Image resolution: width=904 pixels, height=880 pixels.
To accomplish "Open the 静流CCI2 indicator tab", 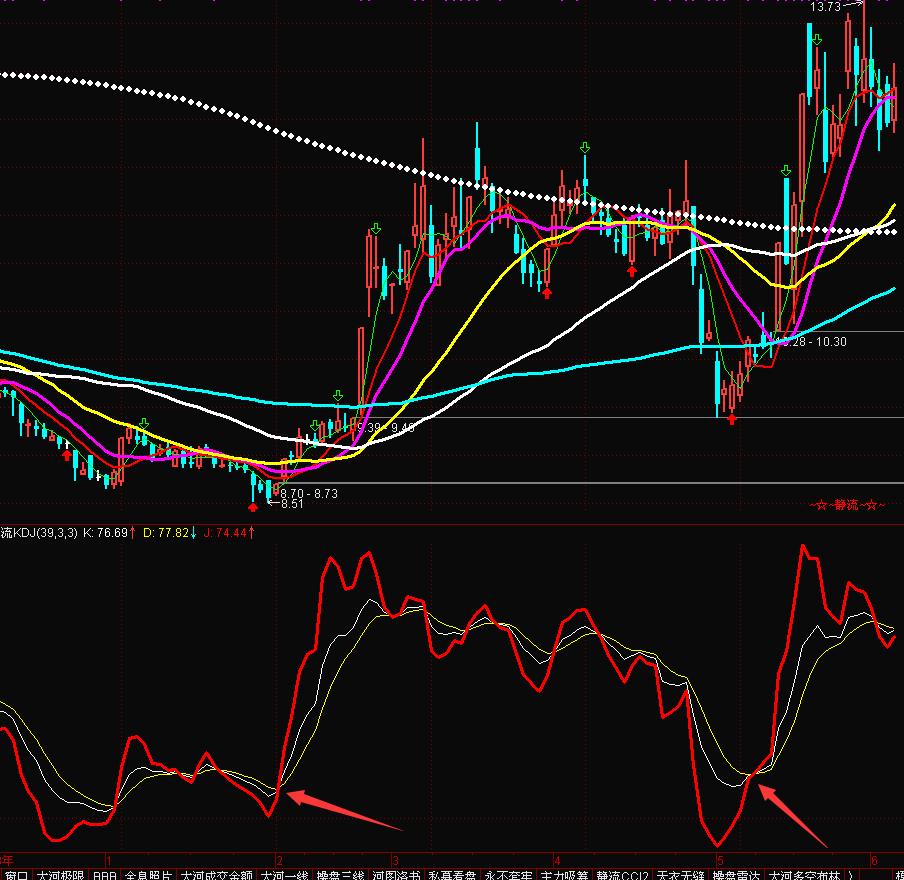I will [x=623, y=874].
